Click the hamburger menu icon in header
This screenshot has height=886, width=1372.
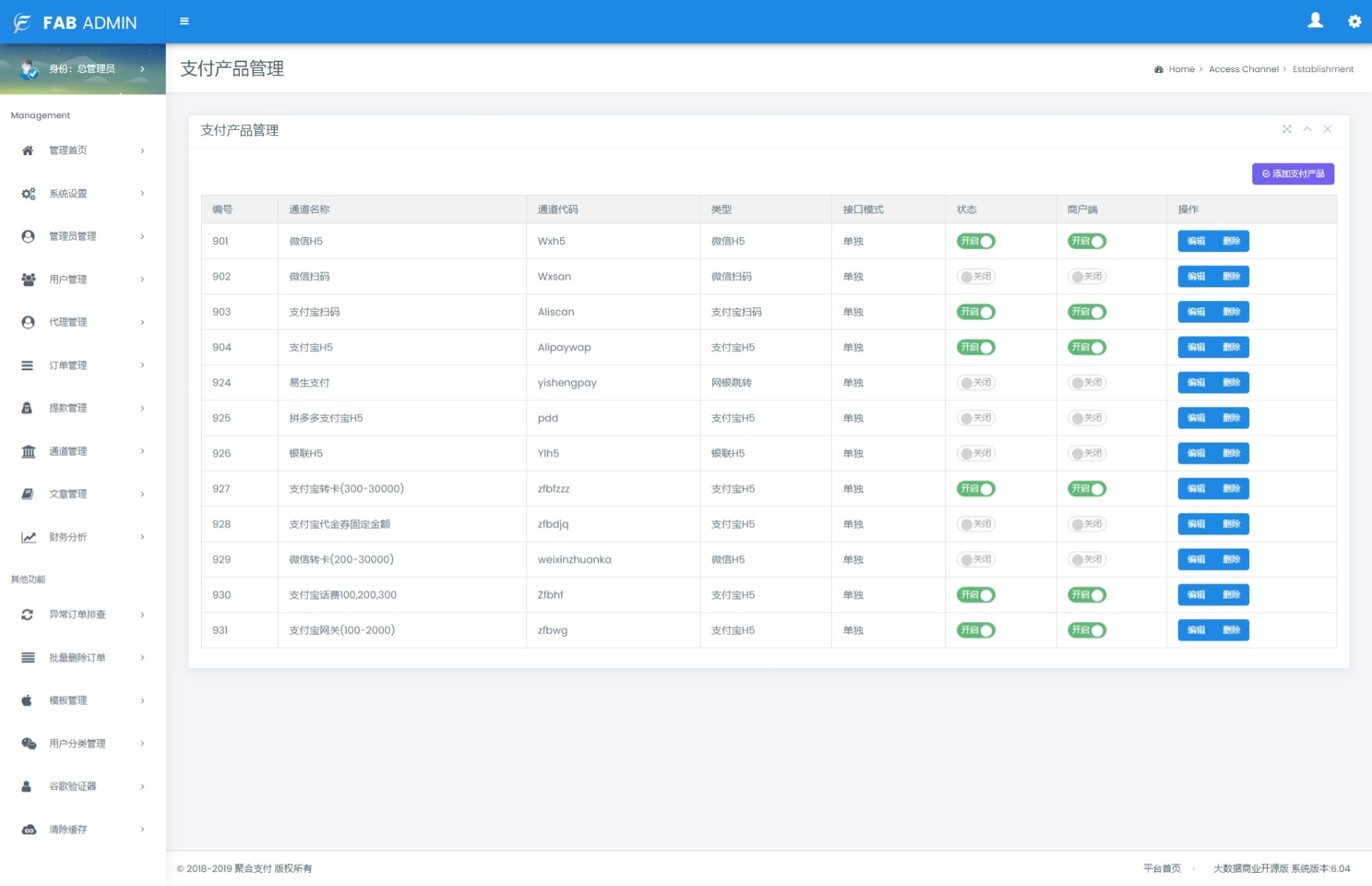click(184, 21)
